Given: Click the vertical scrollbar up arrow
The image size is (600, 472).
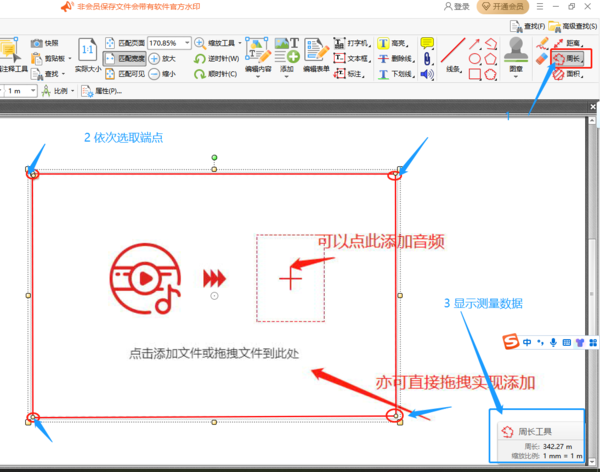Looking at the screenshot, I should [x=592, y=121].
